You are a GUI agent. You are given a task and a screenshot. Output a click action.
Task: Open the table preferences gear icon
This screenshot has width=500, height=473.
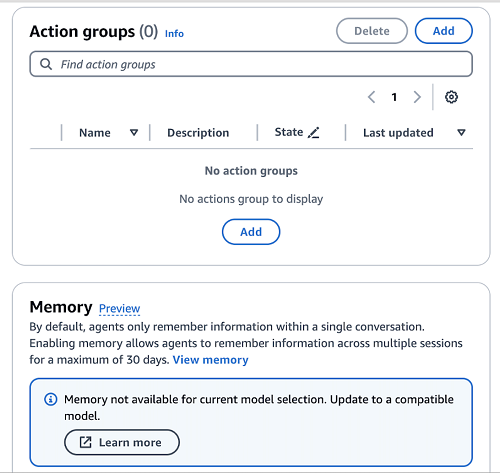(x=451, y=97)
